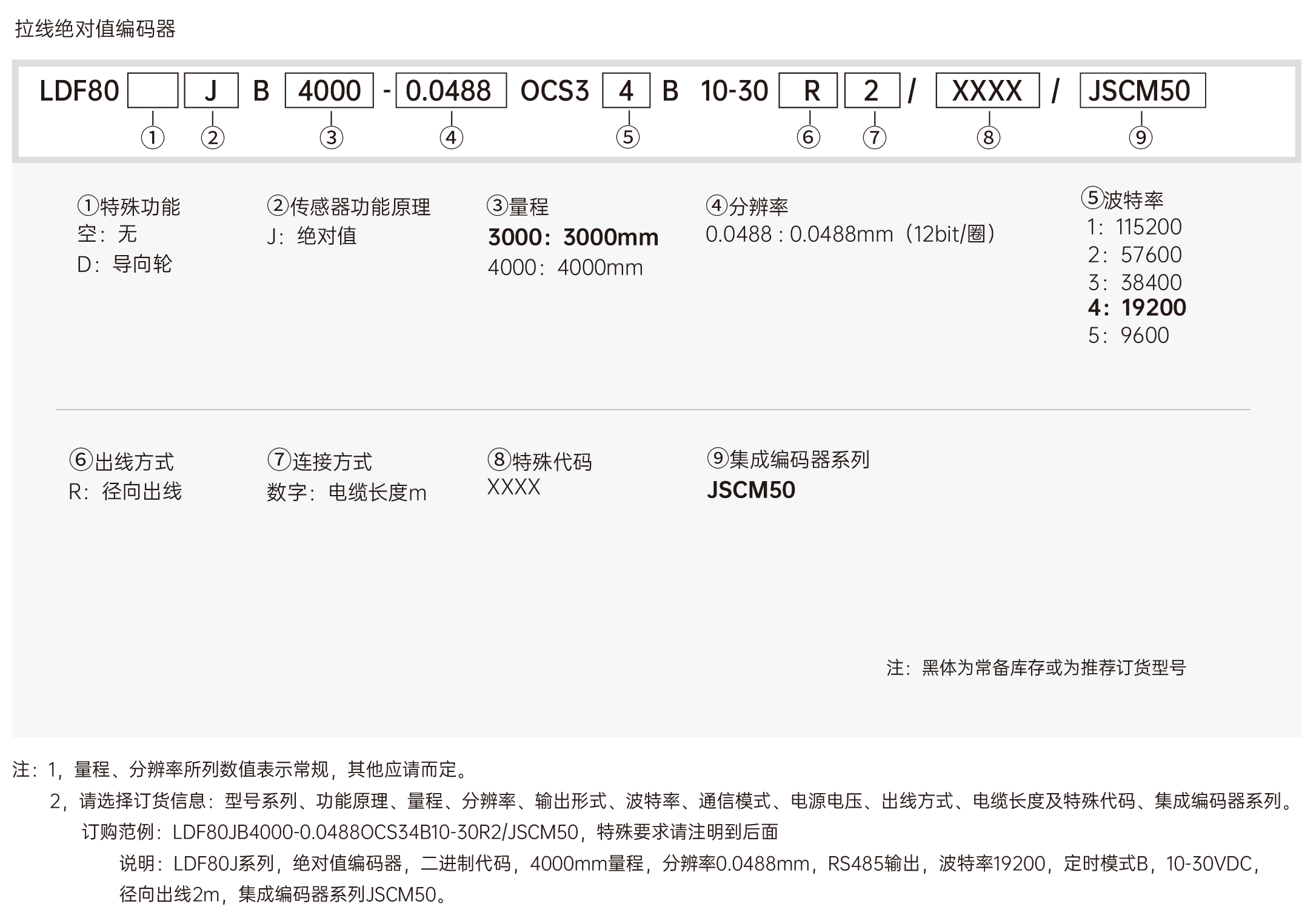This screenshot has height=921, width=1316.
Task: Click baud rate option 3：38400
Action: point(1135,282)
